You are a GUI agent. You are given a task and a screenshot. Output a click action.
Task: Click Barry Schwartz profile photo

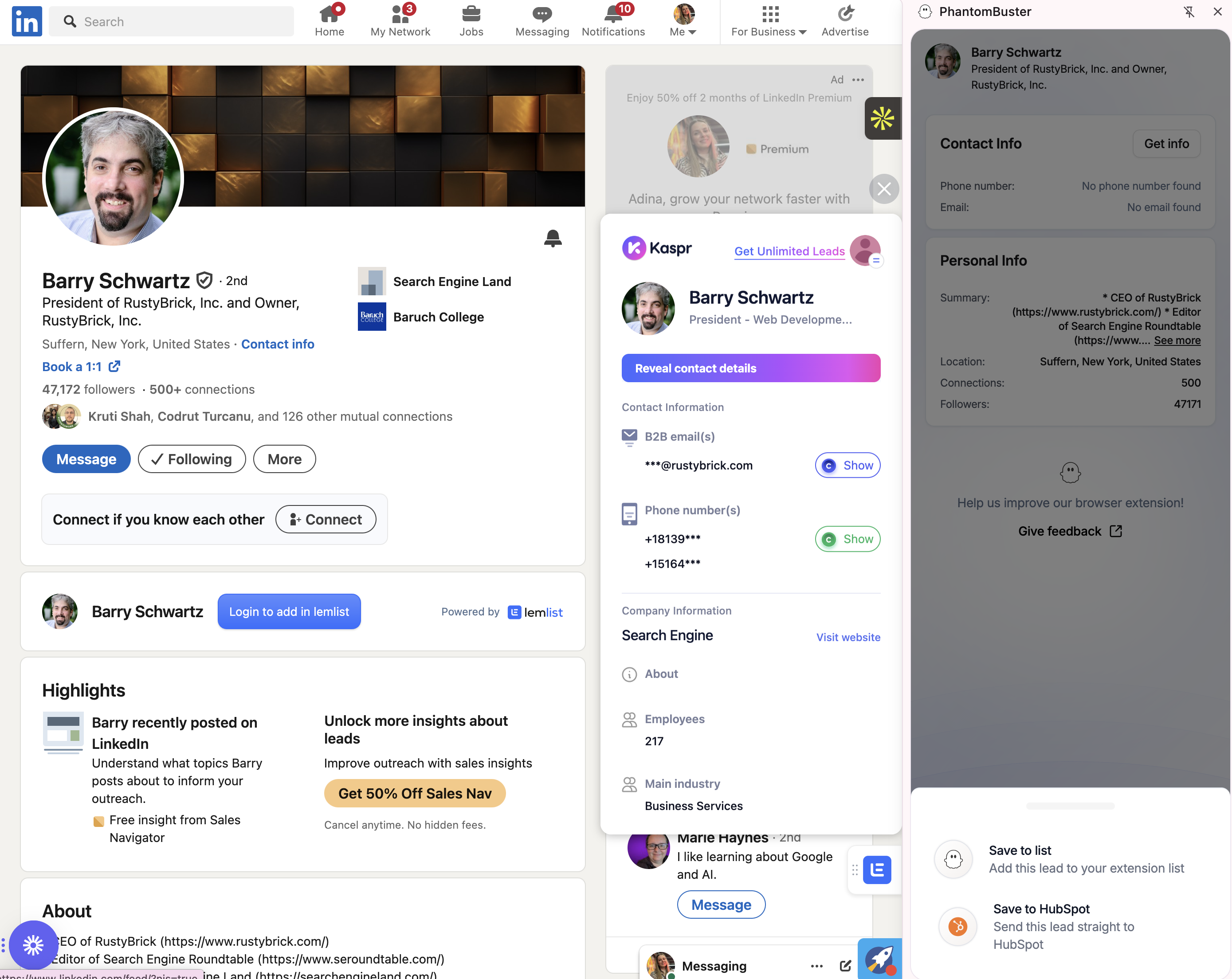click(113, 178)
